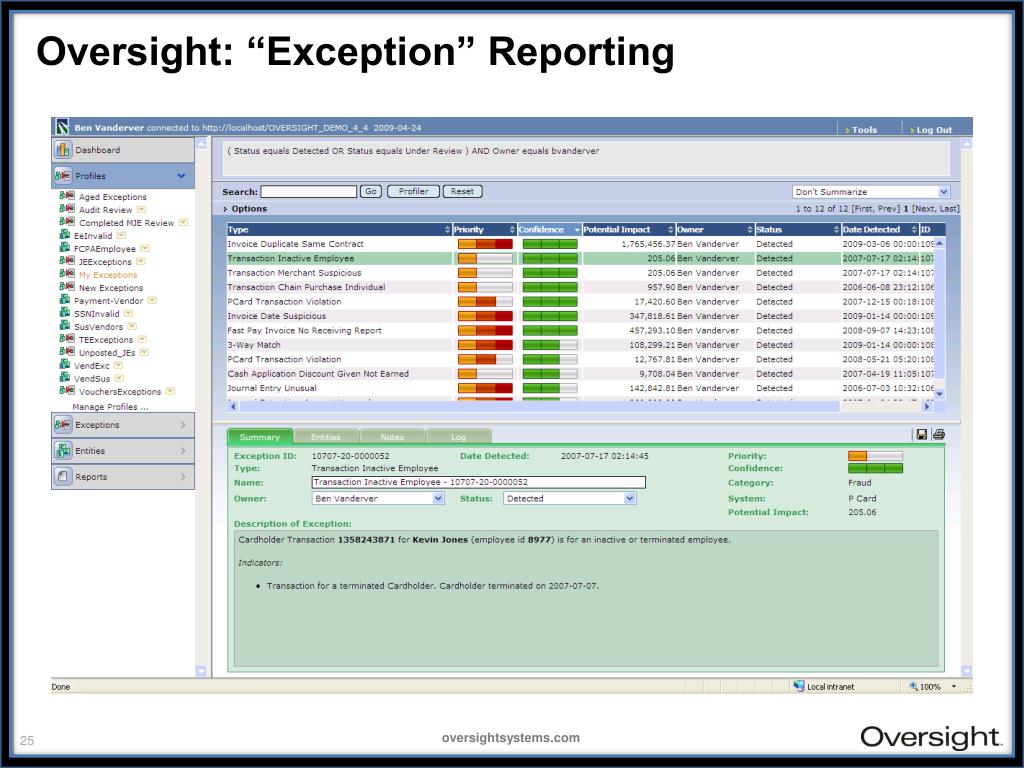Jump to the Last results page
This screenshot has height=768, width=1024.
[948, 209]
